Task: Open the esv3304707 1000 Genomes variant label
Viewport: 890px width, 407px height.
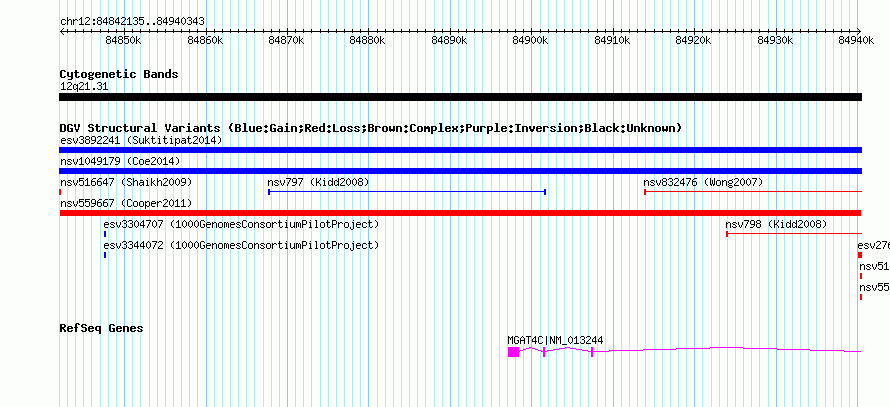Action: 241,224
